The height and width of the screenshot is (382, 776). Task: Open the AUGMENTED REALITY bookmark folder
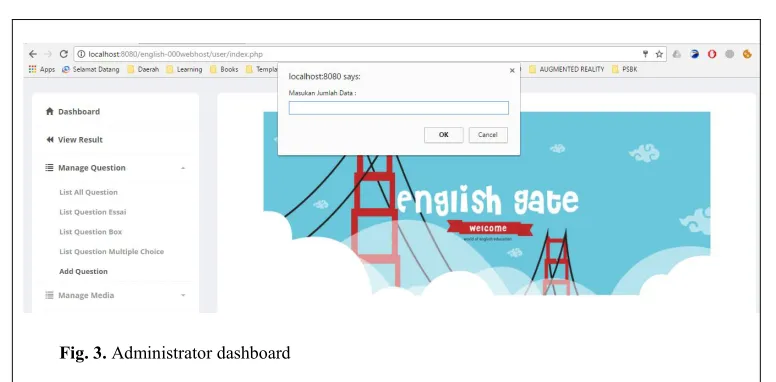[x=567, y=69]
